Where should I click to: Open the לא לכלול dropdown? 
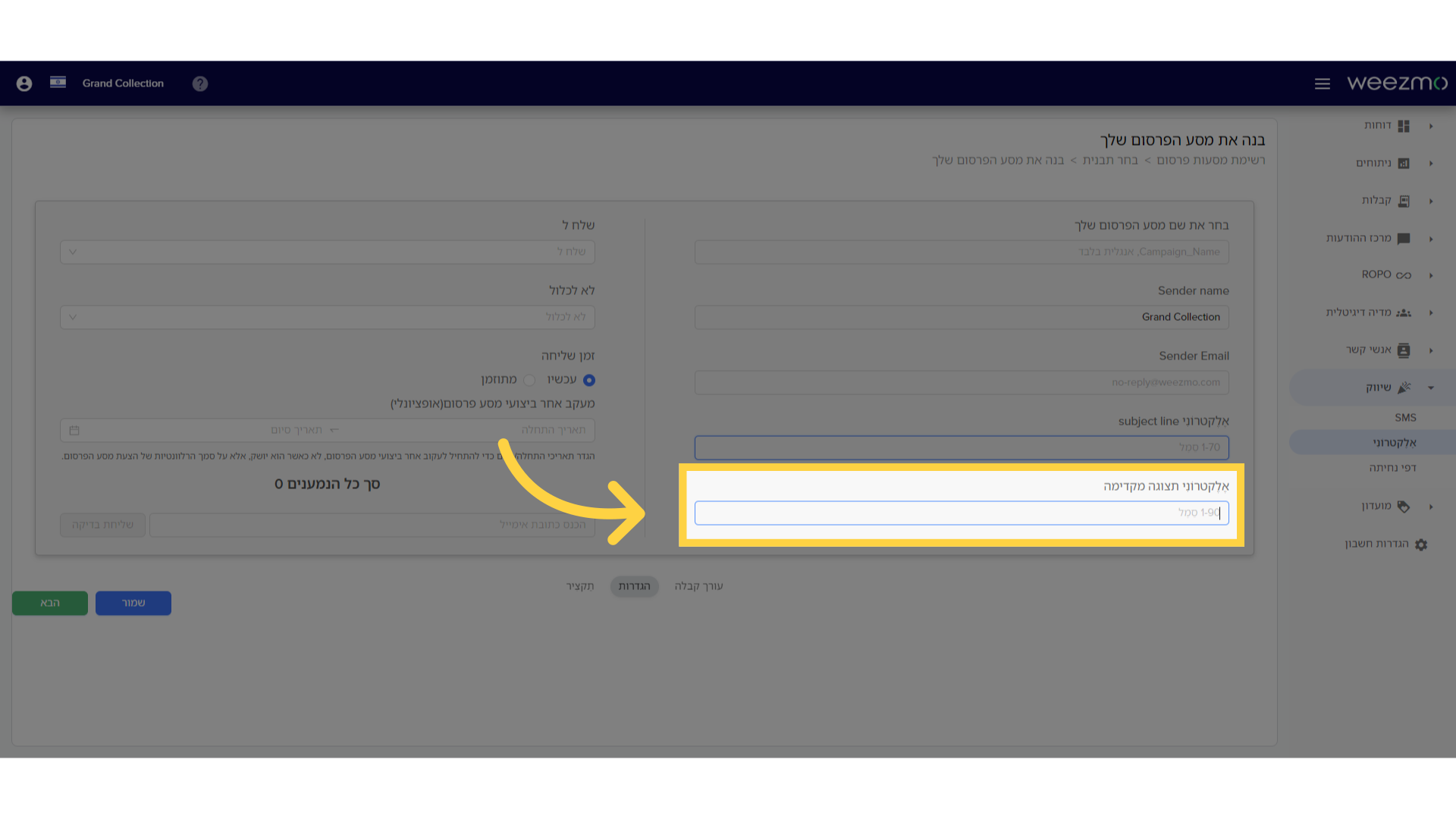click(x=328, y=317)
